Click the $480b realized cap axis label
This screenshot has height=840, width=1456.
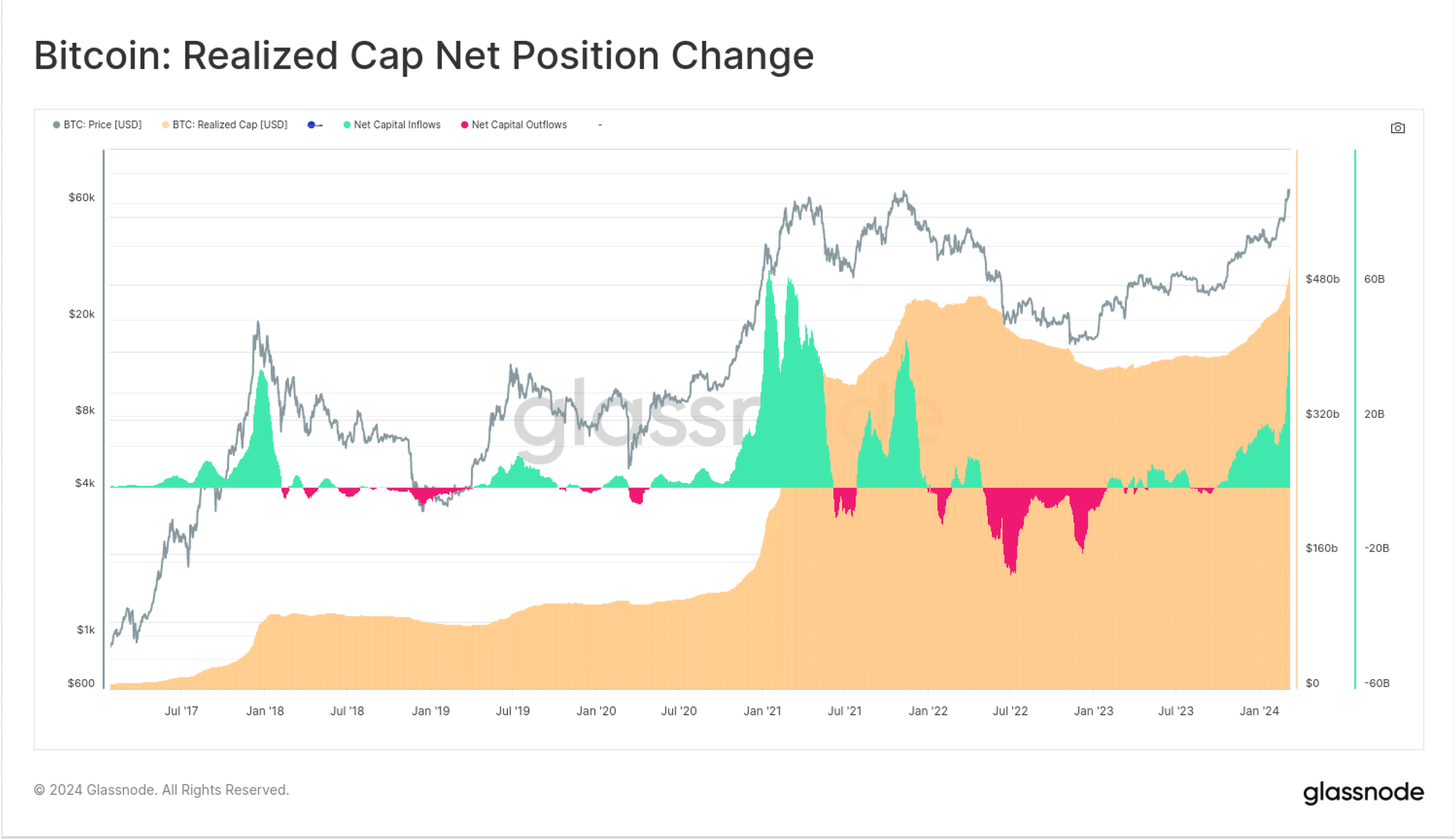[1322, 280]
